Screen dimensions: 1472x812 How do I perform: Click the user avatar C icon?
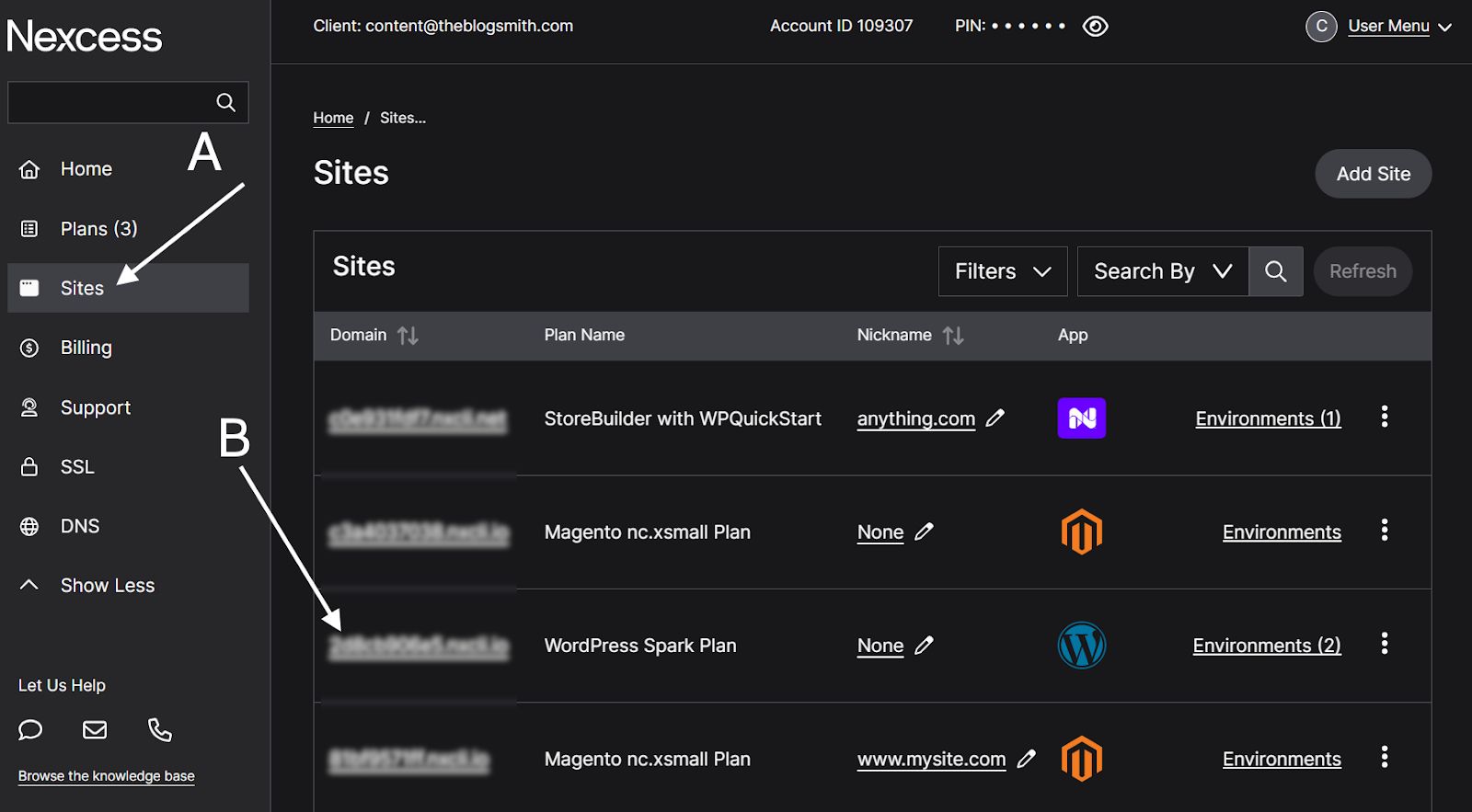click(x=1321, y=27)
